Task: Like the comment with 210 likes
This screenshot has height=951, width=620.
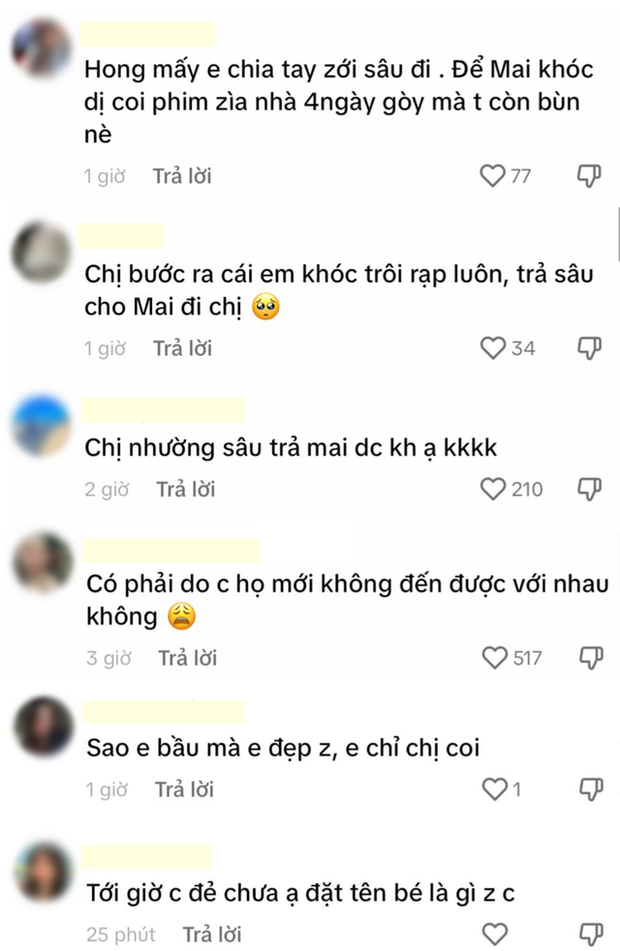Action: (x=493, y=489)
